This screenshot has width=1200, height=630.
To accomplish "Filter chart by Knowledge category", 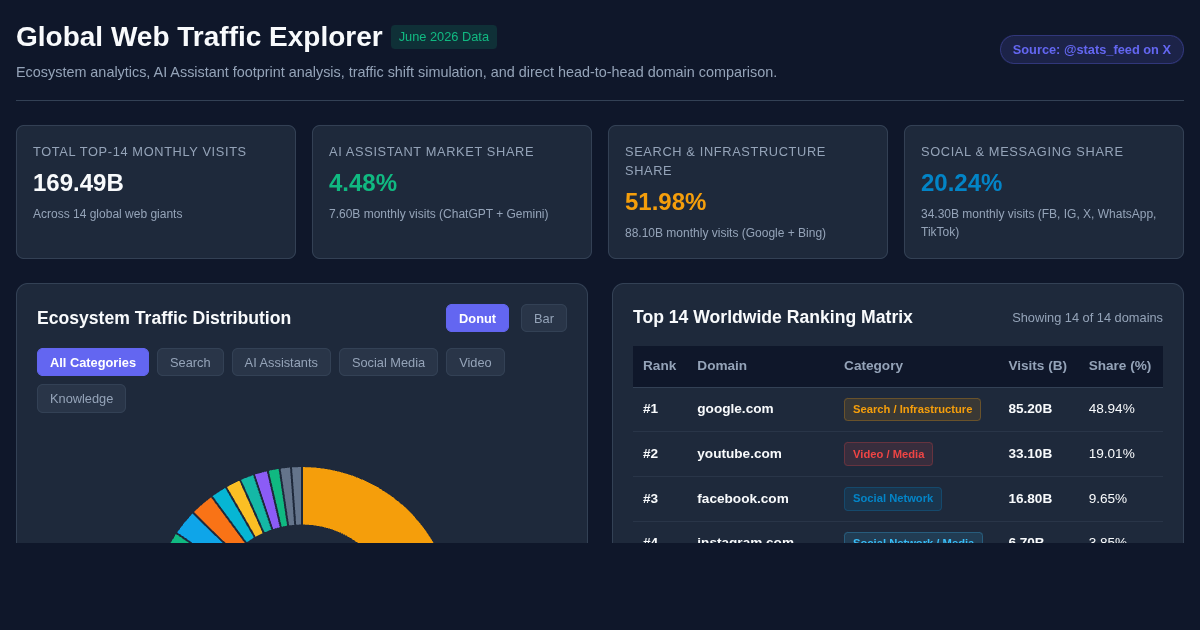I will coord(81,398).
